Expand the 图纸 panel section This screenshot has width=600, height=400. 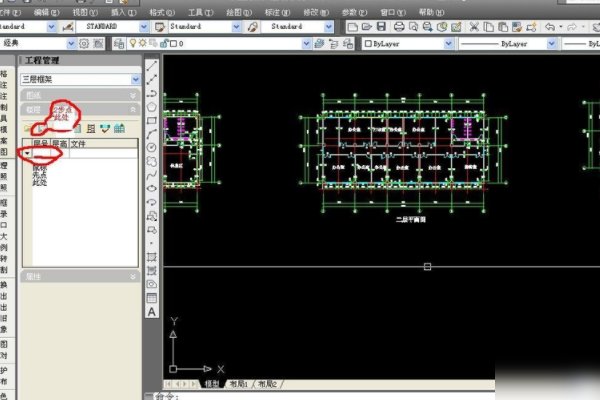coord(133,94)
